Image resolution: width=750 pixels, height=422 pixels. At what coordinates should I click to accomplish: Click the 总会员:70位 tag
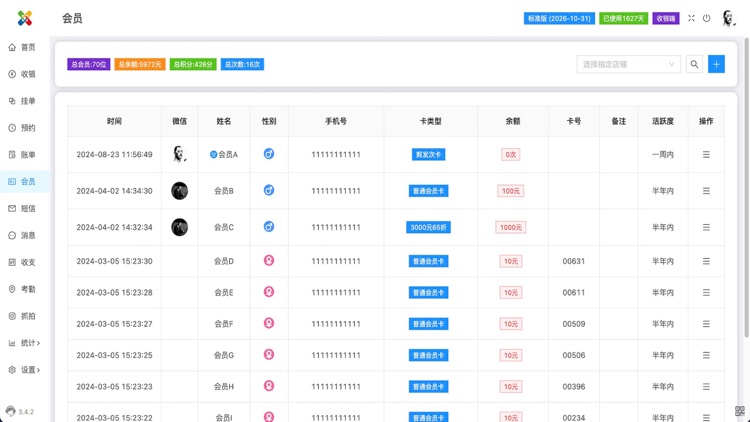point(88,64)
